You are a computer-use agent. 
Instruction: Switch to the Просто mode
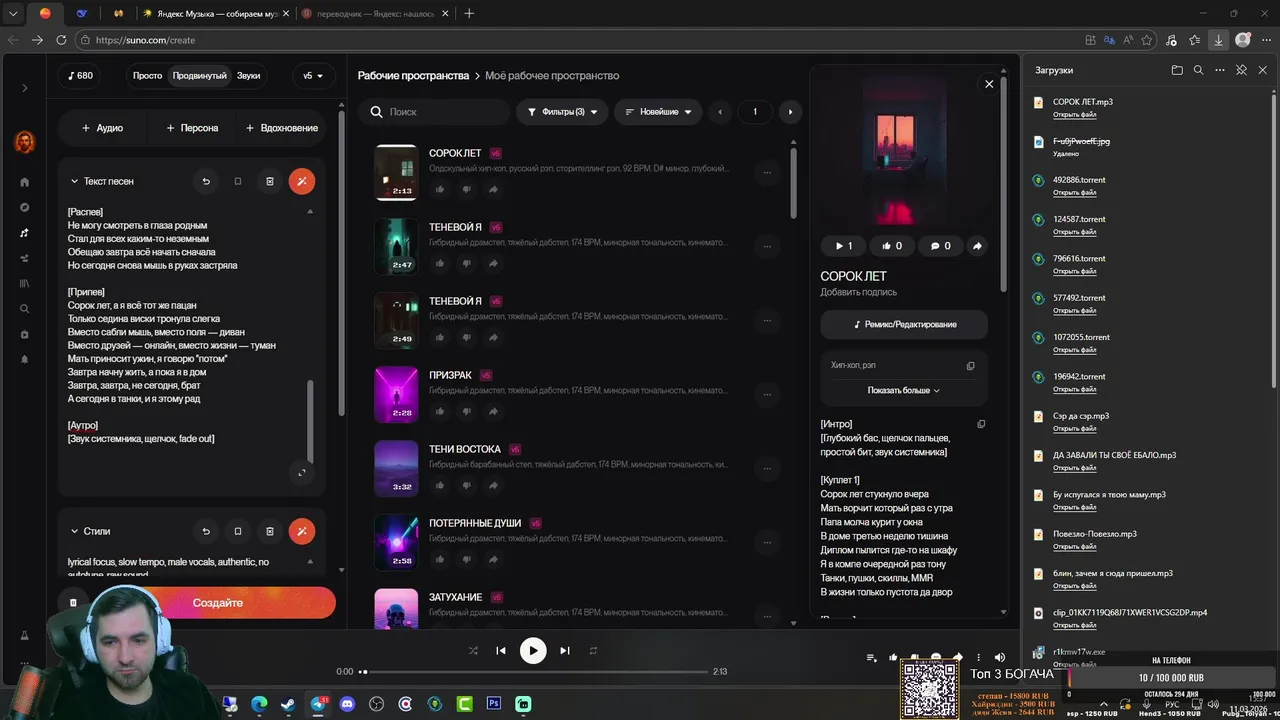tap(147, 75)
